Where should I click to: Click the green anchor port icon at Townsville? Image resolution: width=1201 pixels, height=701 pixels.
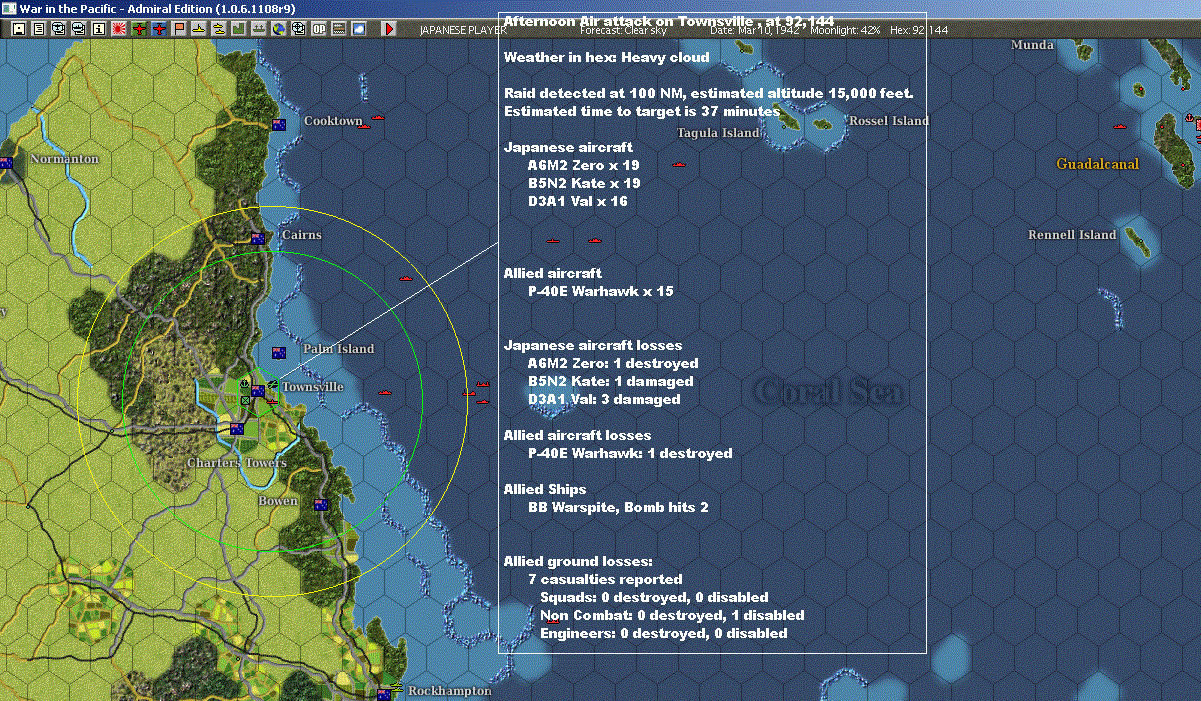[244, 384]
